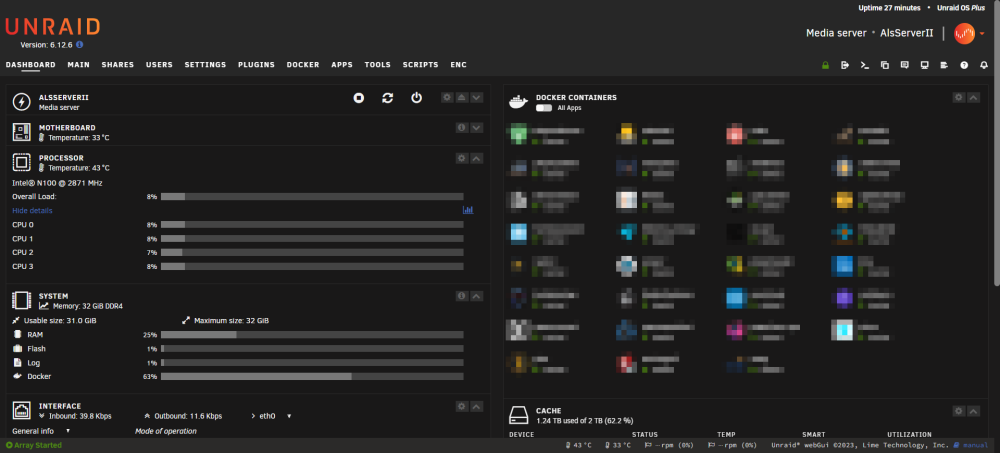Click the Overall Load progress bar

point(312,197)
